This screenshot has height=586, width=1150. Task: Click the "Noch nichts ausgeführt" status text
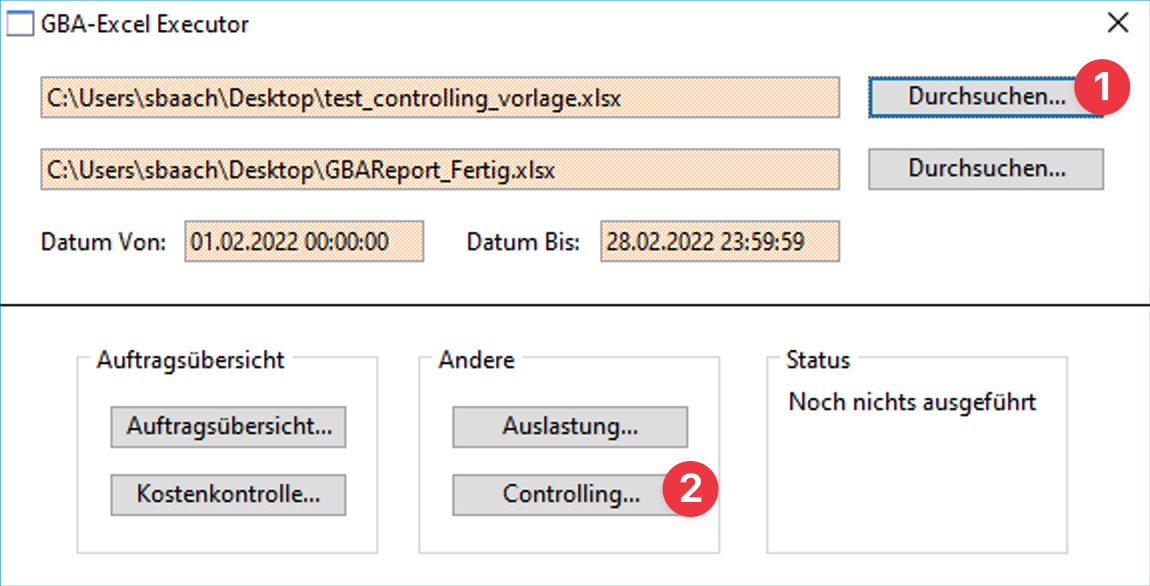tap(912, 402)
